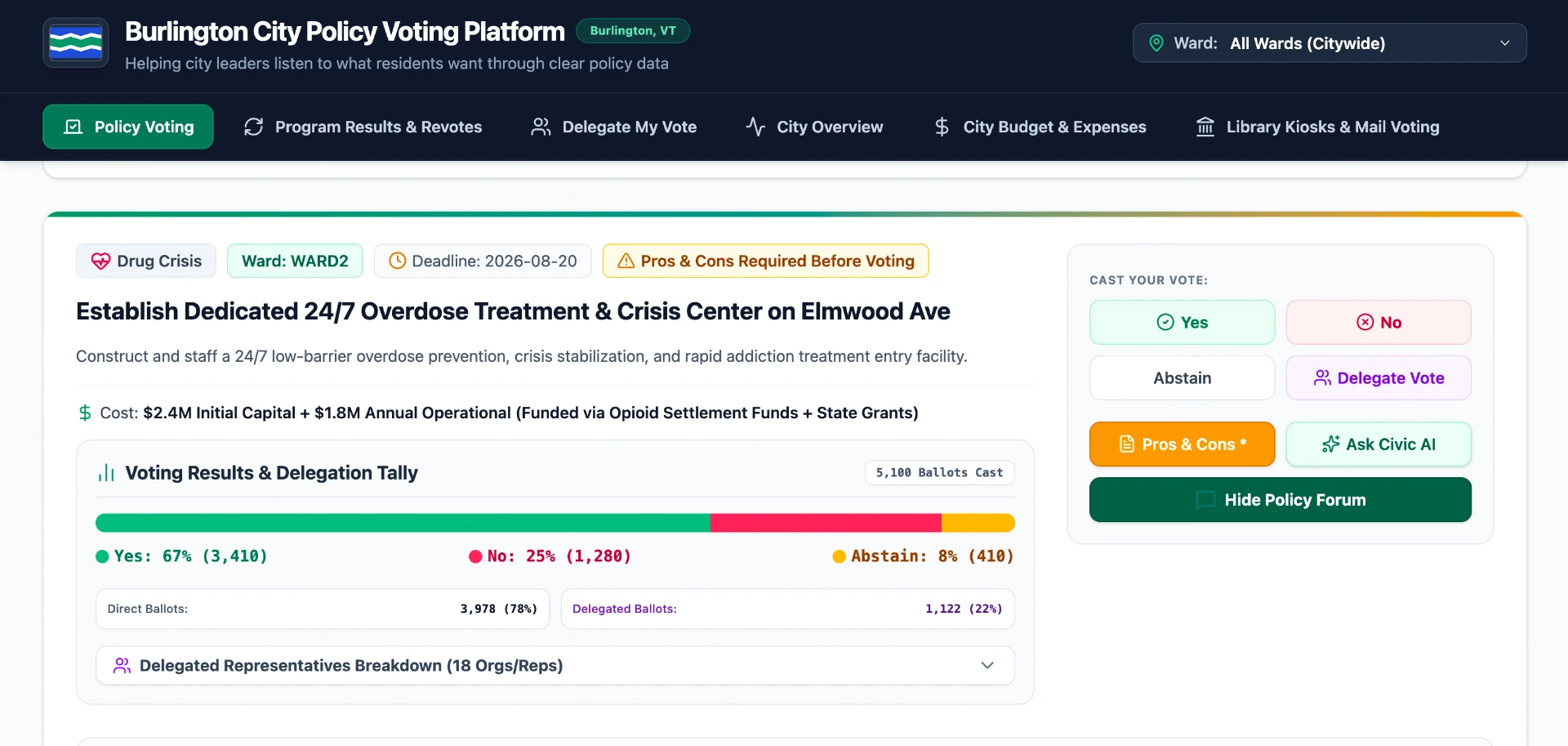Go to the City Overview tab

[x=814, y=127]
